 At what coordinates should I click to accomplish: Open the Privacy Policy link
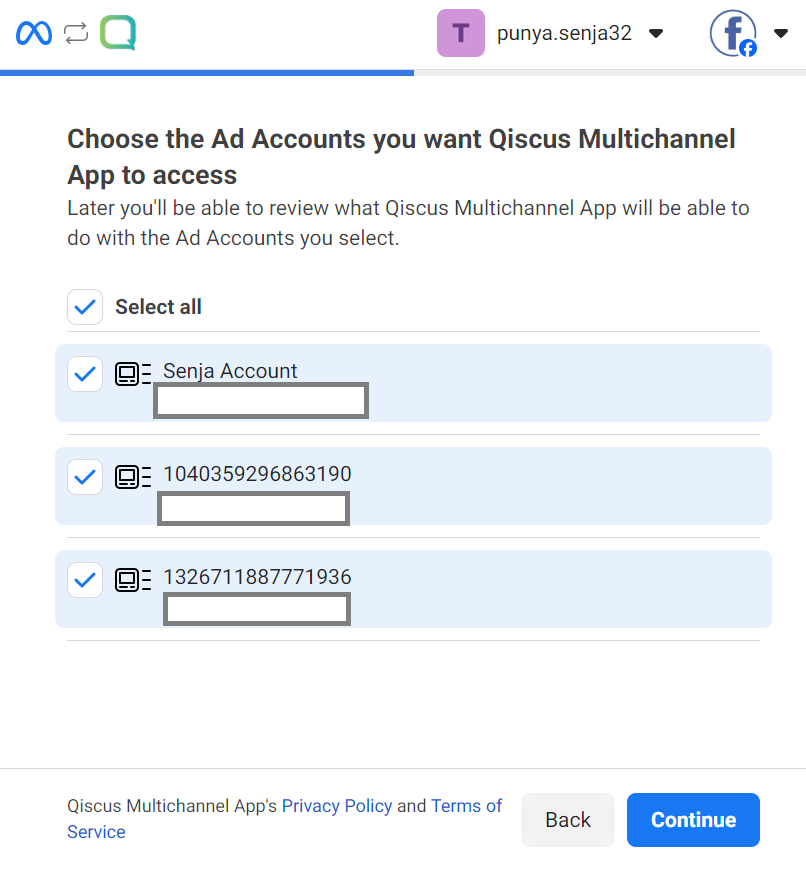coord(337,806)
